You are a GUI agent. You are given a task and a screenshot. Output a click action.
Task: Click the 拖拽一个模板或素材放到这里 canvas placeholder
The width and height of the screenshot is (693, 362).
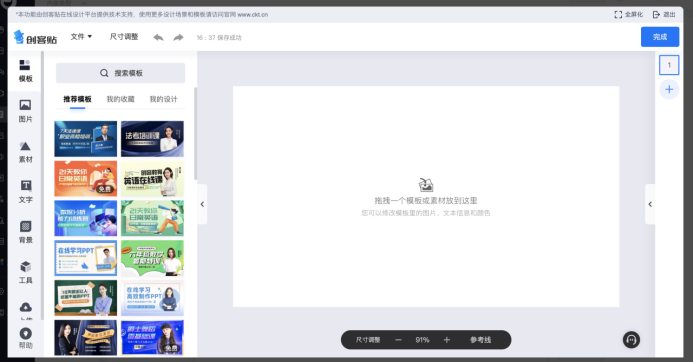click(426, 201)
